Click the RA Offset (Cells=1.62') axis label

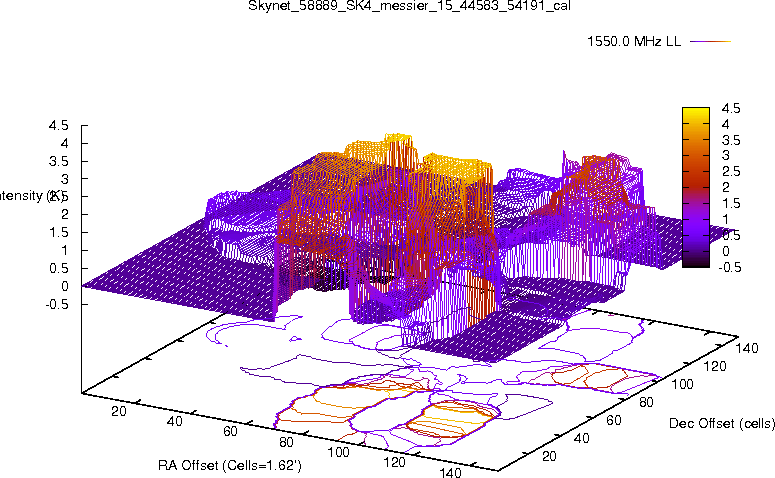coord(230,465)
